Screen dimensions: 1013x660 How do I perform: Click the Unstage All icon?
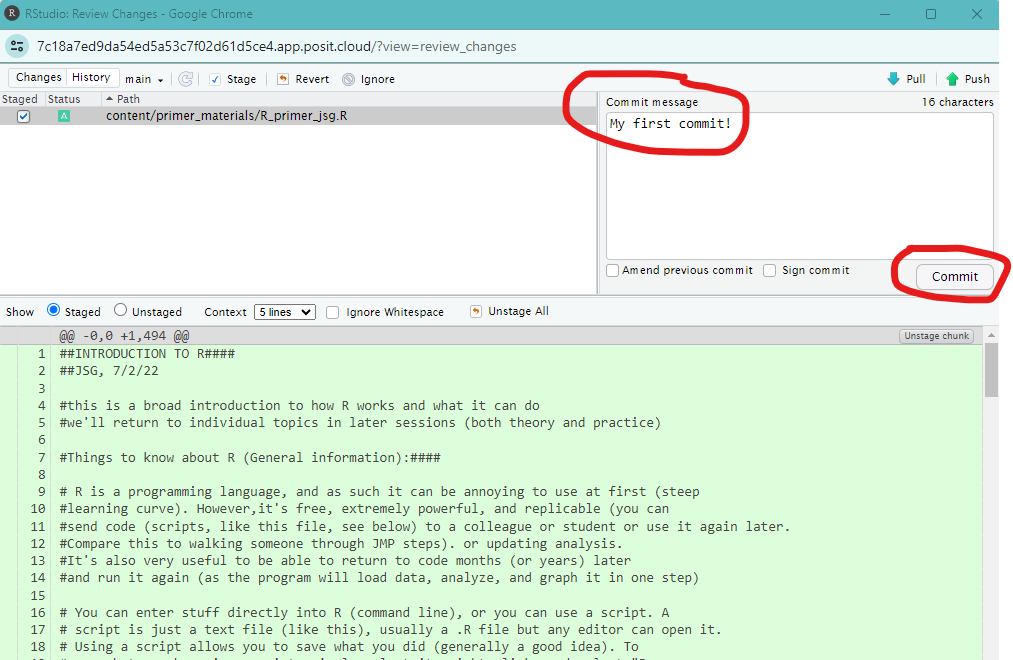(x=475, y=311)
